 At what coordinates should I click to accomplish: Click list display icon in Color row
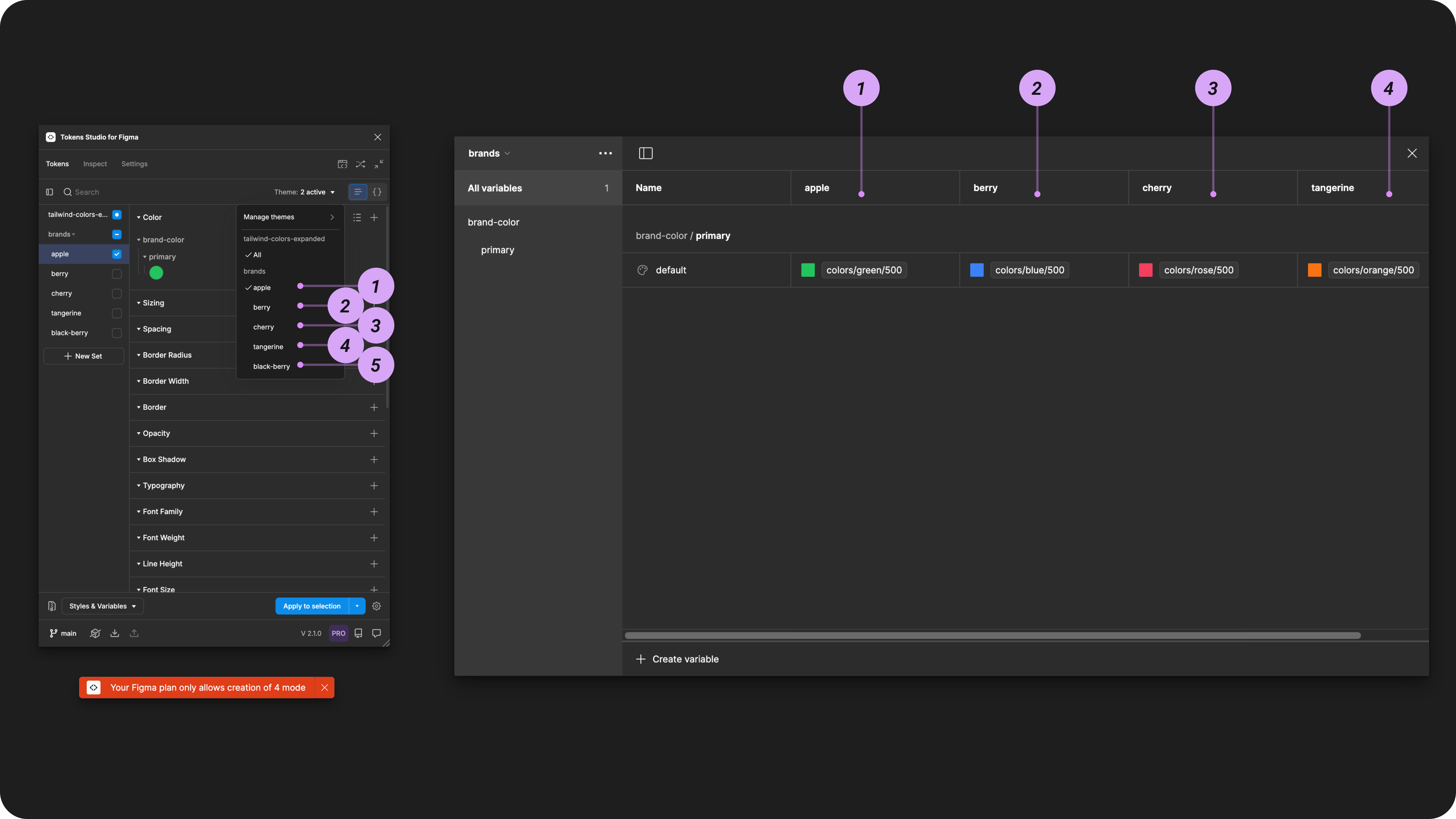[x=357, y=218]
